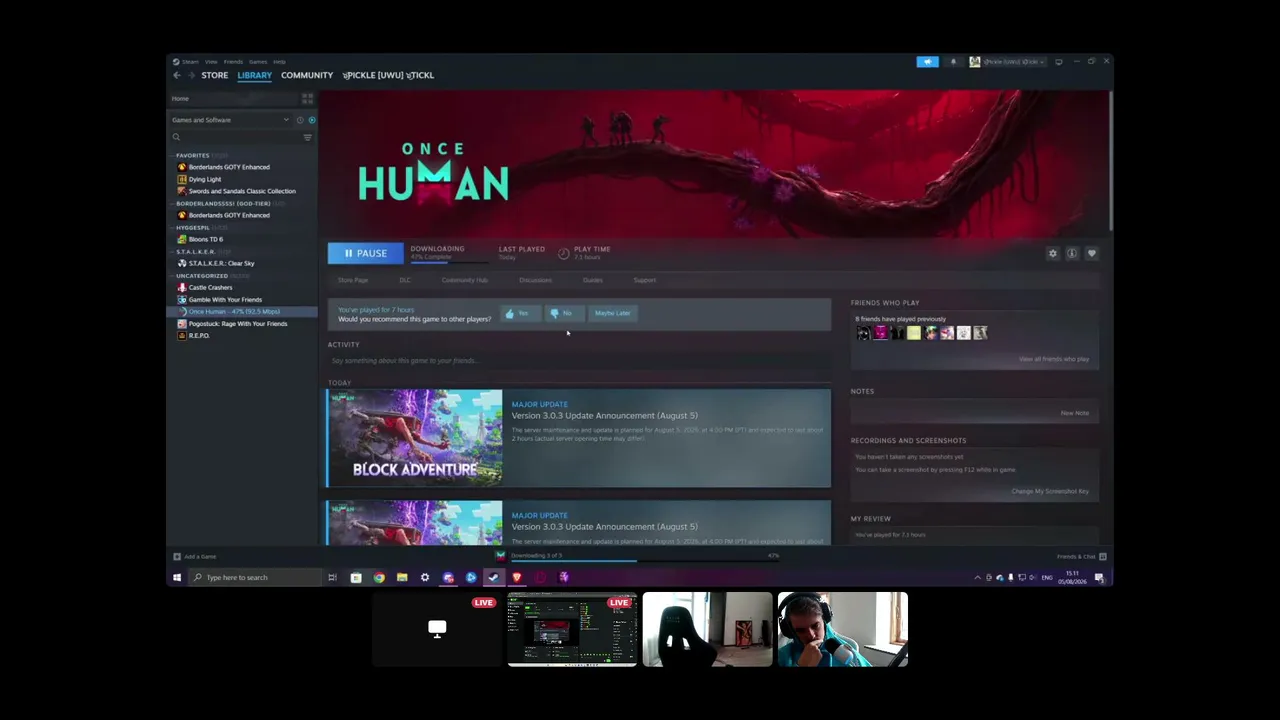The image size is (1280, 720).
Task: Collapse the S.T.A.L.K.E.R. category
Action: (196, 251)
